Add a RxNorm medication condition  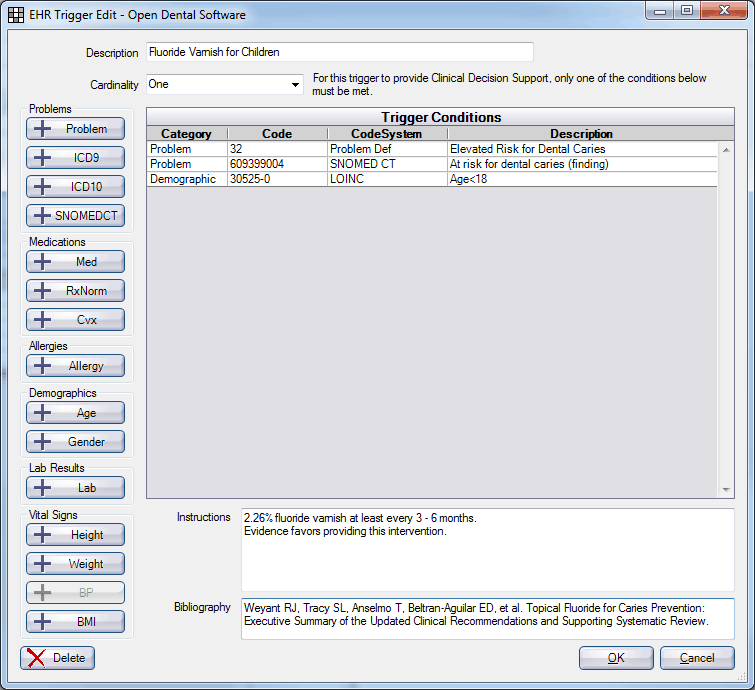tap(76, 291)
